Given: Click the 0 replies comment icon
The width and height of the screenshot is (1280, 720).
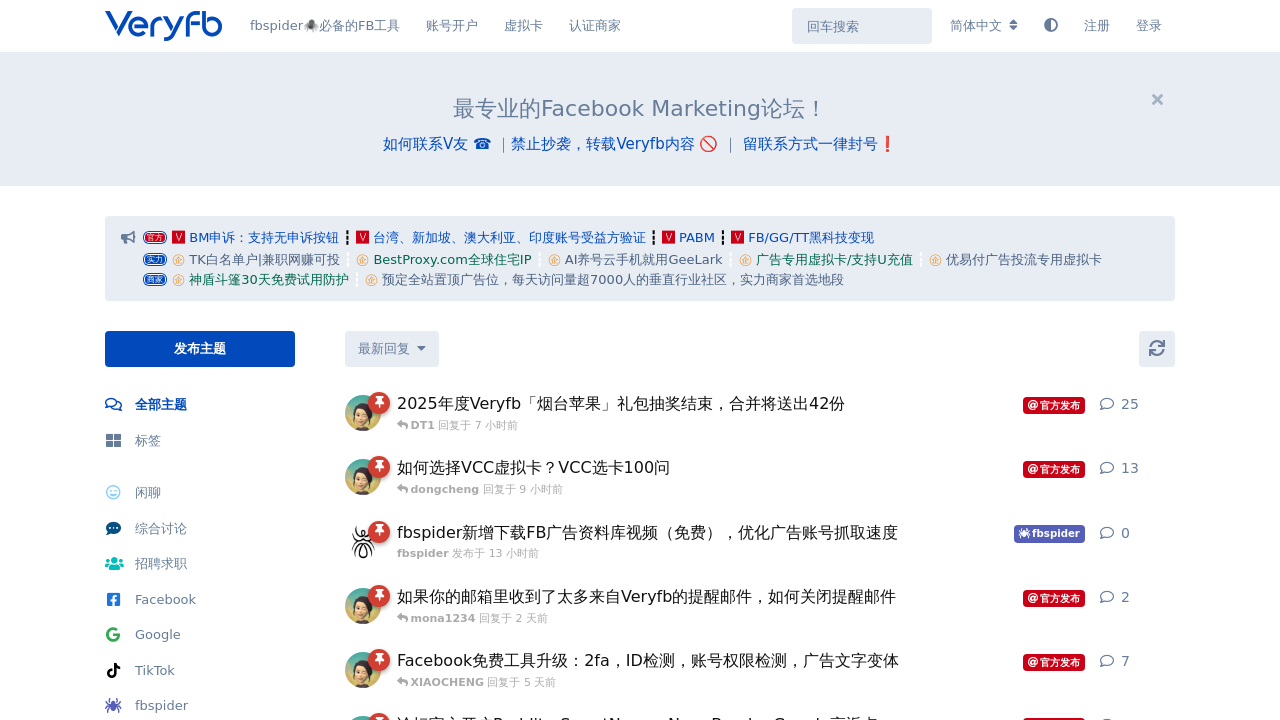Looking at the screenshot, I should point(1107,533).
